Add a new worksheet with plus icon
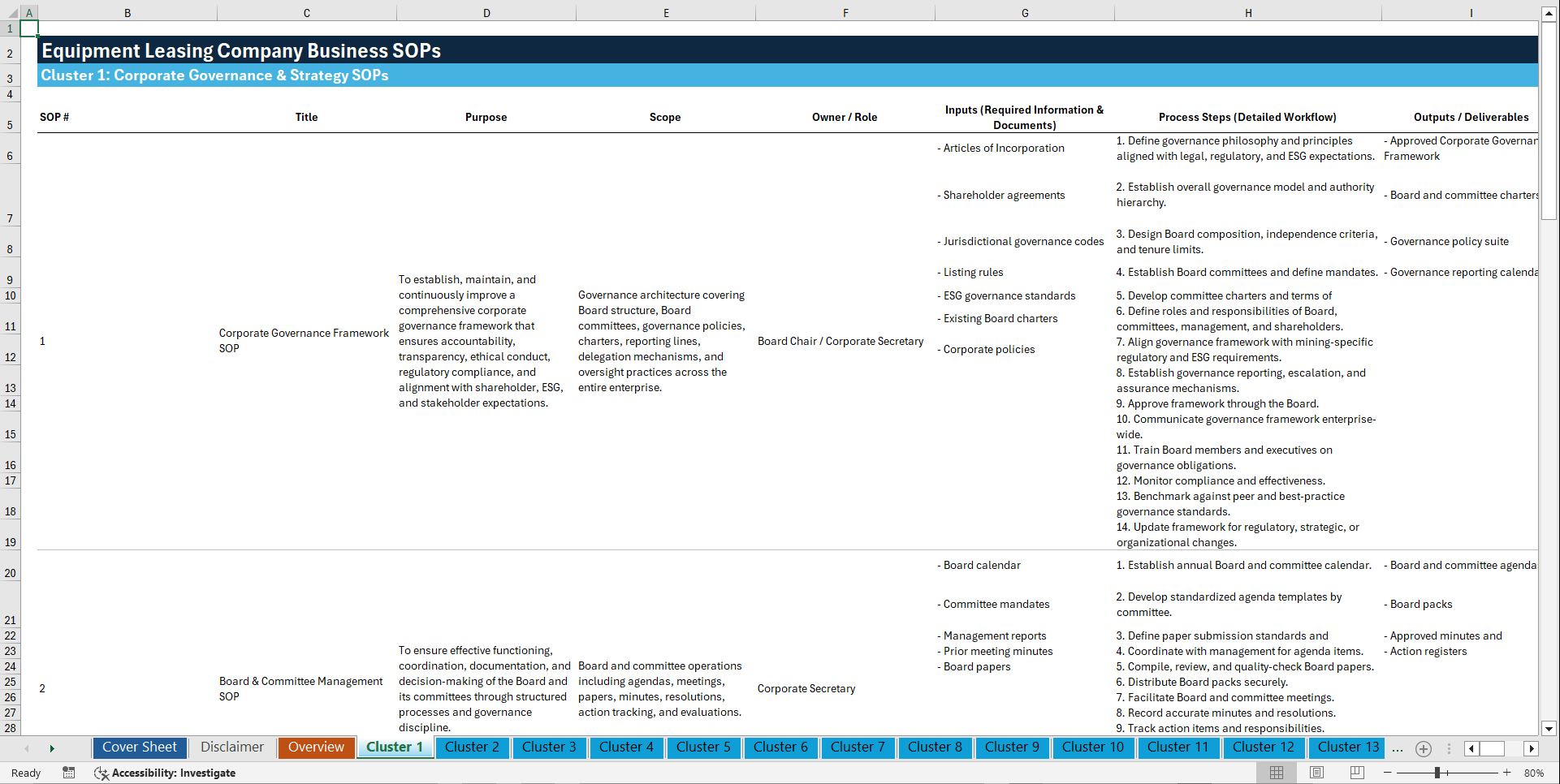The image size is (1560, 784). pyautogui.click(x=1424, y=748)
